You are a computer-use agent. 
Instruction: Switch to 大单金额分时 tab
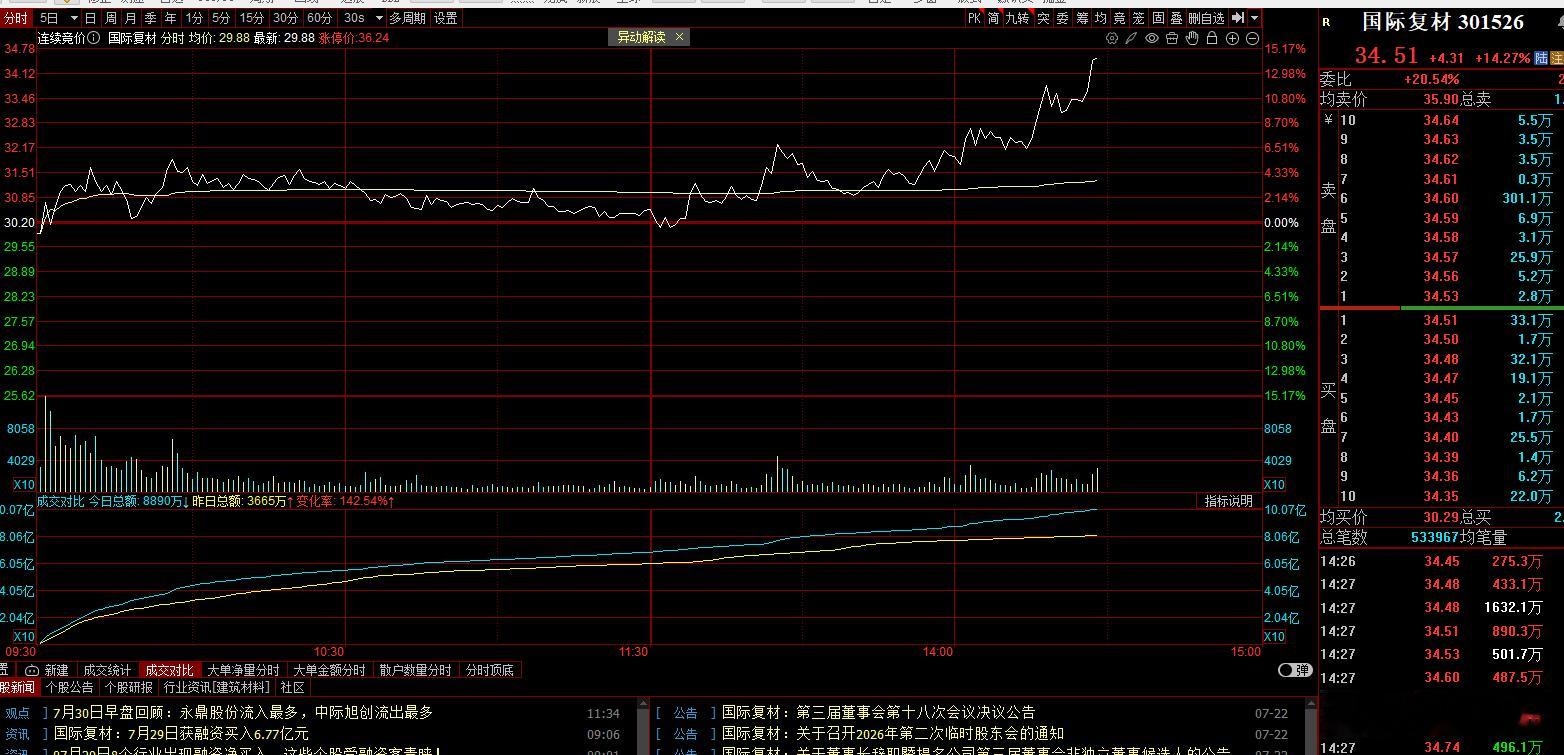click(330, 670)
